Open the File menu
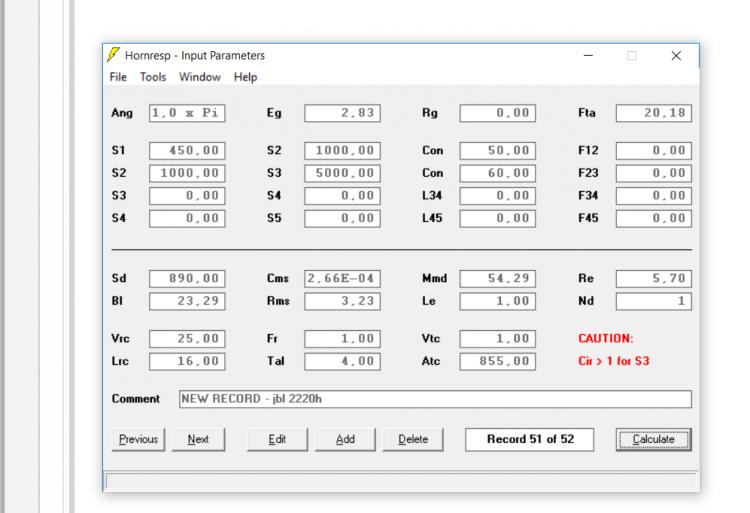The width and height of the screenshot is (750, 513). pyautogui.click(x=118, y=77)
